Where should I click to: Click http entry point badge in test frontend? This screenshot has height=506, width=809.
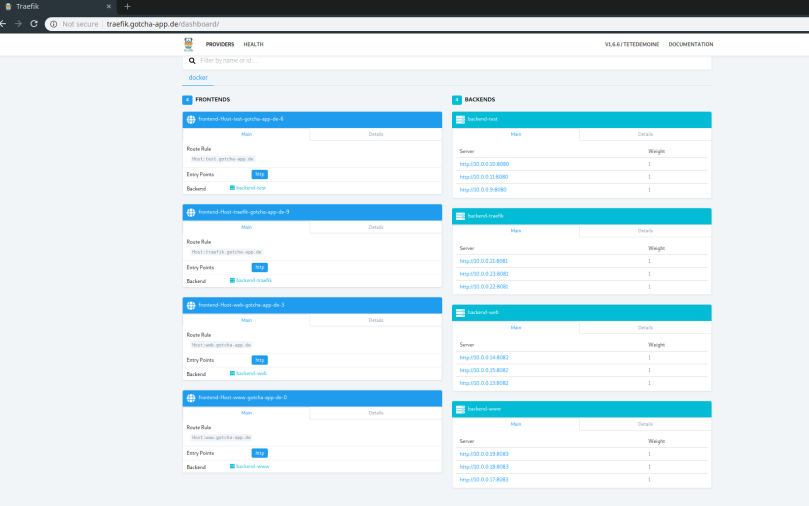tap(260, 174)
